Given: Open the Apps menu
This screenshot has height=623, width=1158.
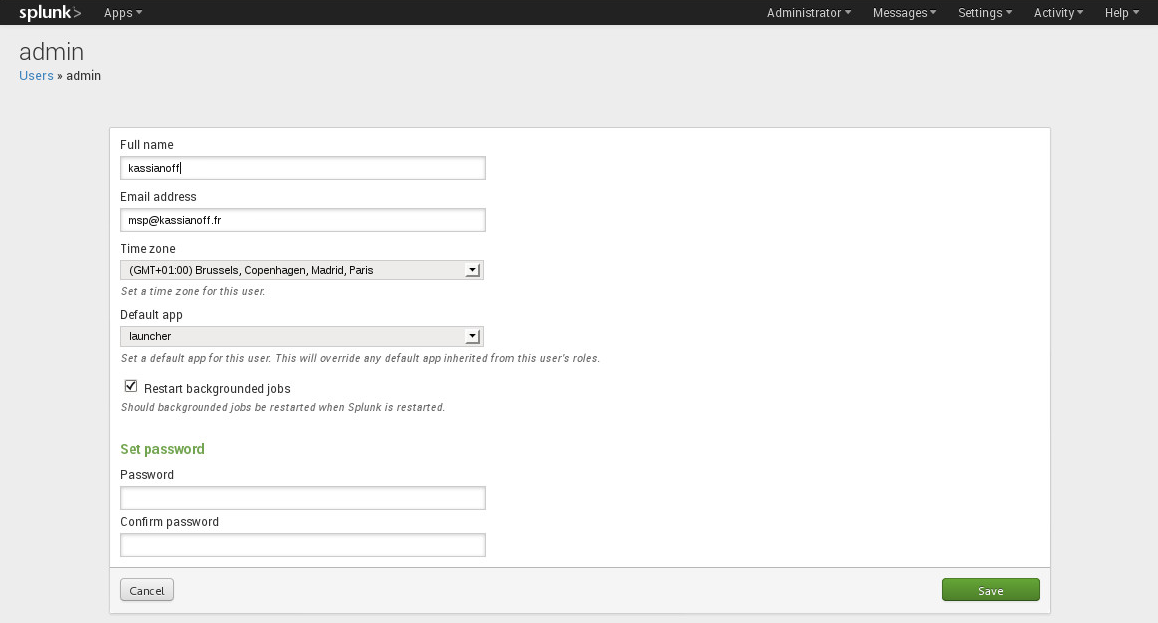Looking at the screenshot, I should click(x=123, y=13).
